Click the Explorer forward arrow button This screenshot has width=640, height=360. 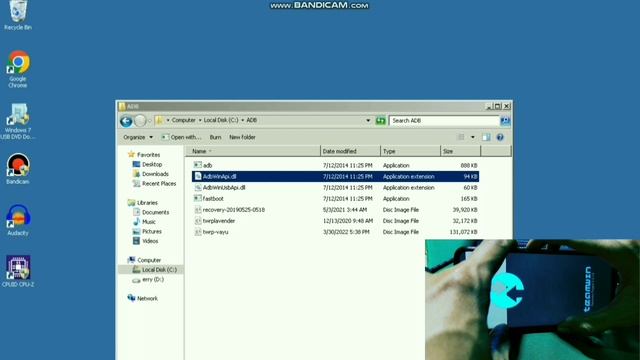point(140,121)
